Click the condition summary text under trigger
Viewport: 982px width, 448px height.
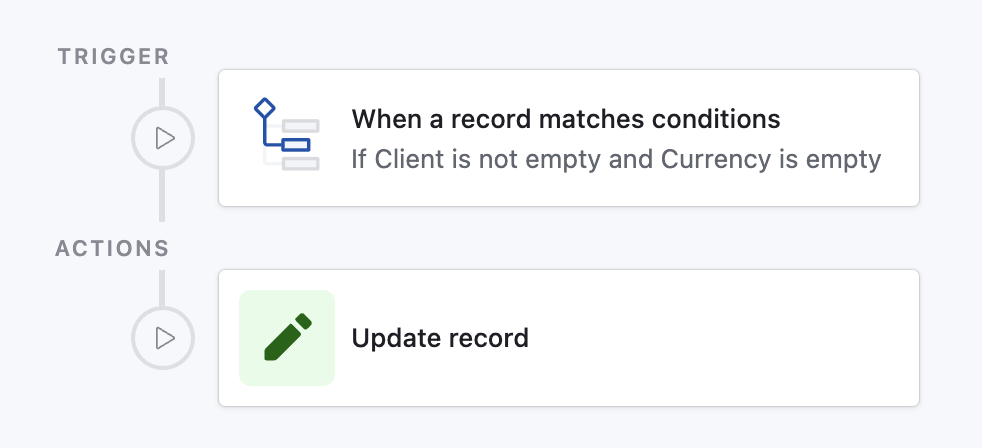[x=616, y=159]
